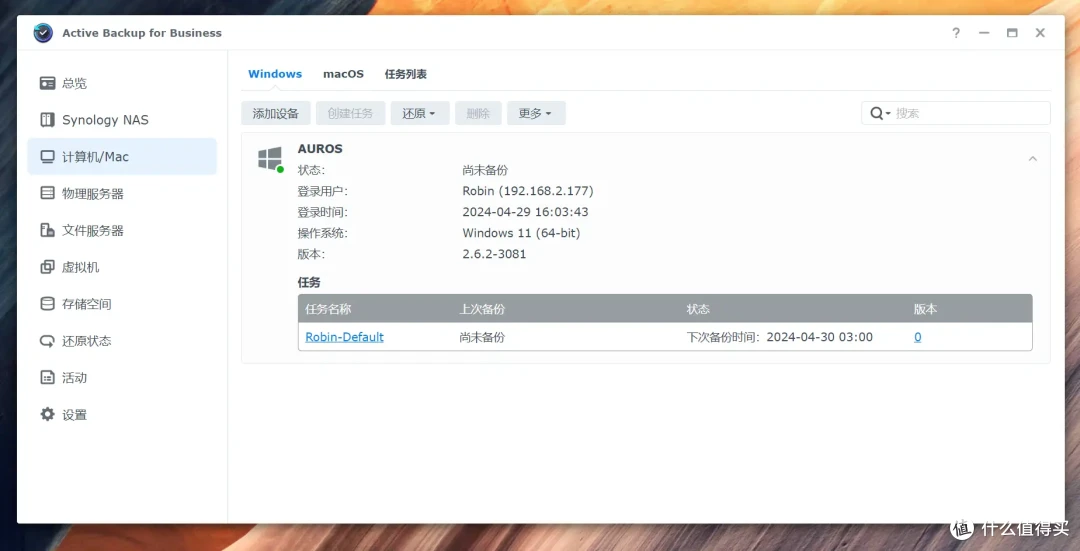The image size is (1080, 551).
Task: Focus the 搜索 search field
Action: click(x=956, y=113)
